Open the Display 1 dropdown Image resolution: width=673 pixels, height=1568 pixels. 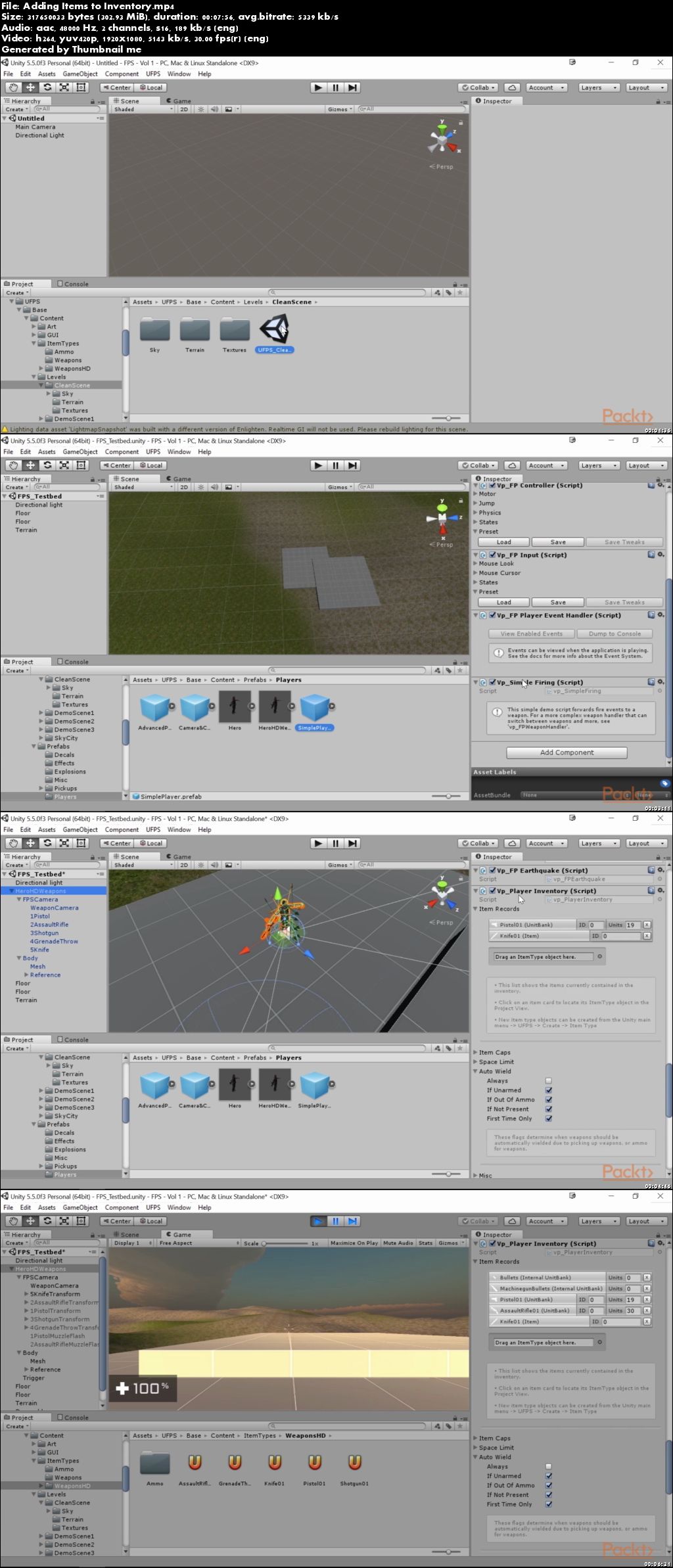tap(132, 1243)
